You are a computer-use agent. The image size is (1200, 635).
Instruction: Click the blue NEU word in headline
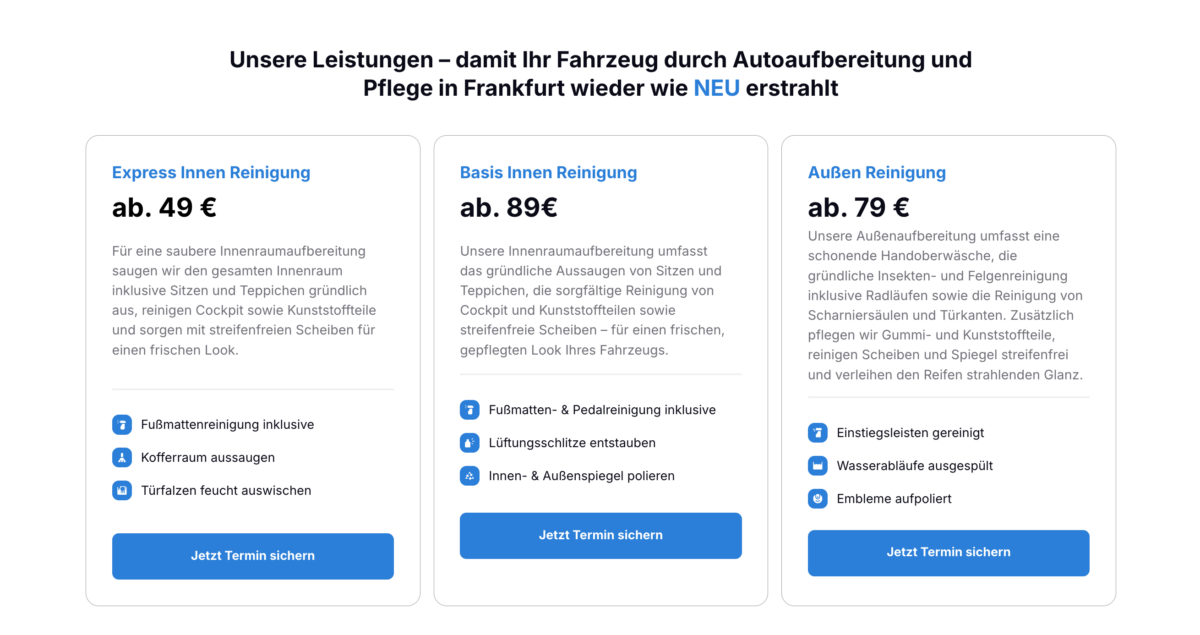click(x=716, y=88)
